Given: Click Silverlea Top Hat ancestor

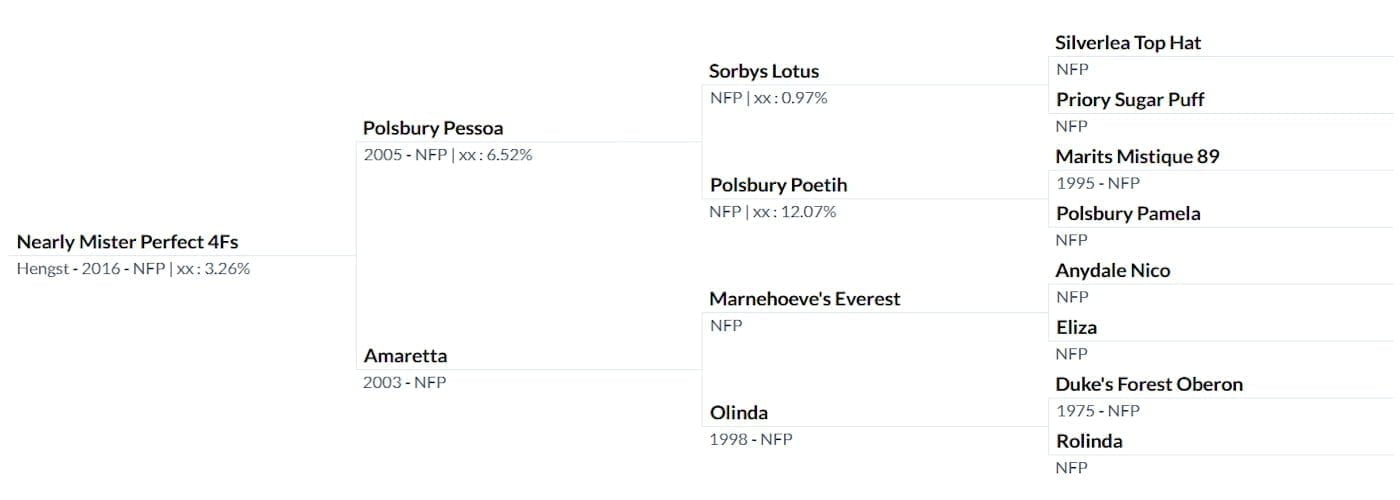Looking at the screenshot, I should [1128, 43].
